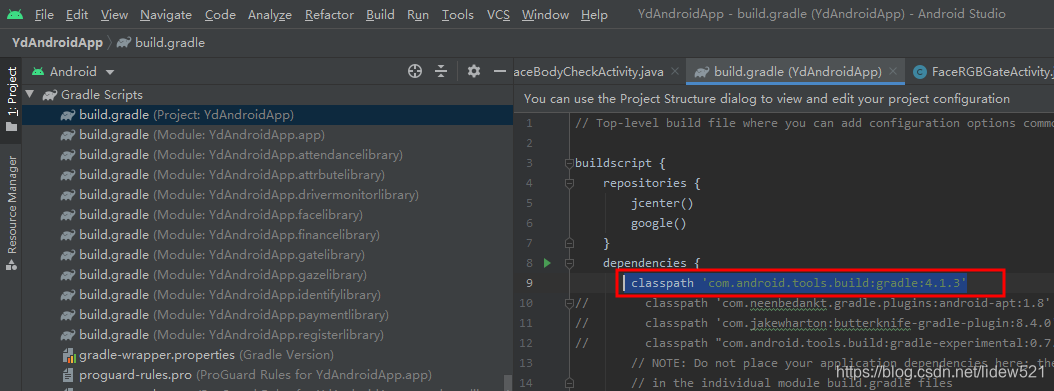Select build.gradle (Module: YdAndroidApp.app)
This screenshot has height=391, width=1054.
tap(267, 135)
